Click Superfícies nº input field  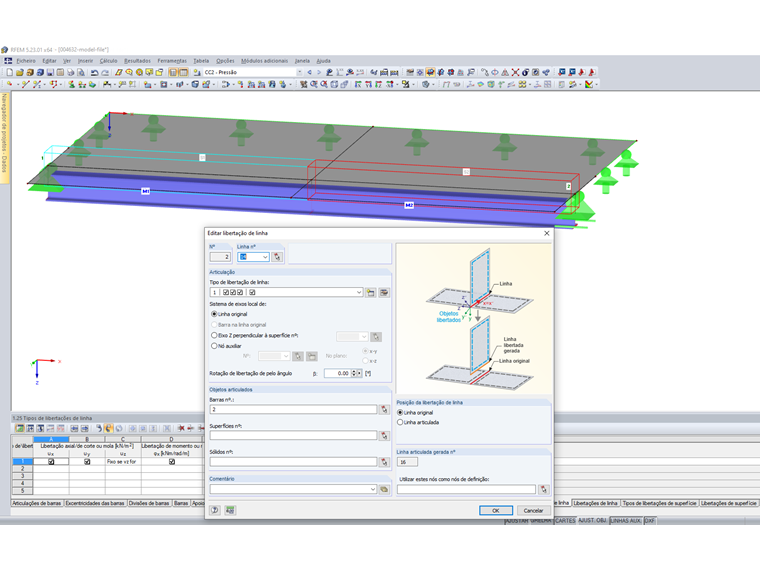pyautogui.click(x=293, y=436)
